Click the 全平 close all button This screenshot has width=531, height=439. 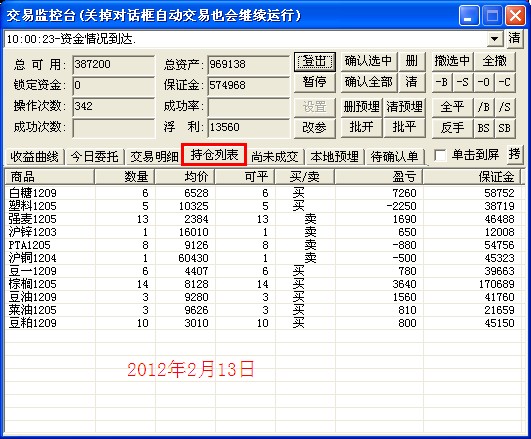pyautogui.click(x=452, y=107)
